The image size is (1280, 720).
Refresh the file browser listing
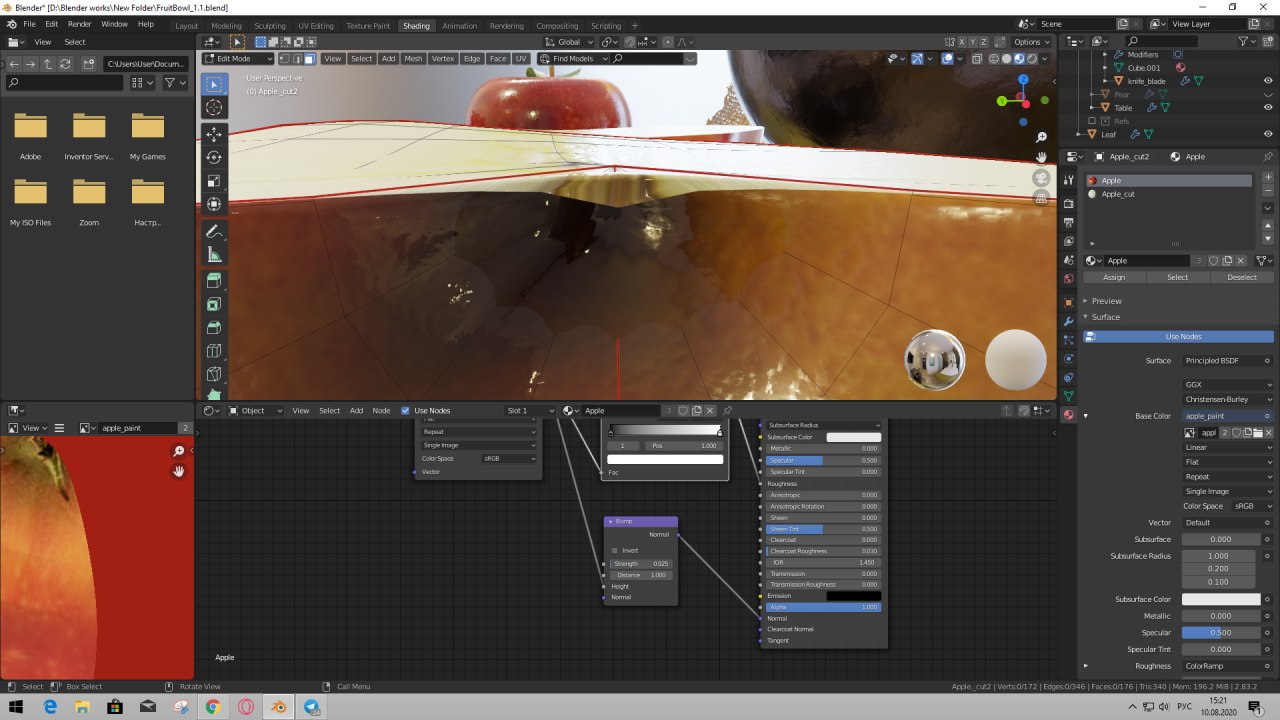click(x=65, y=63)
